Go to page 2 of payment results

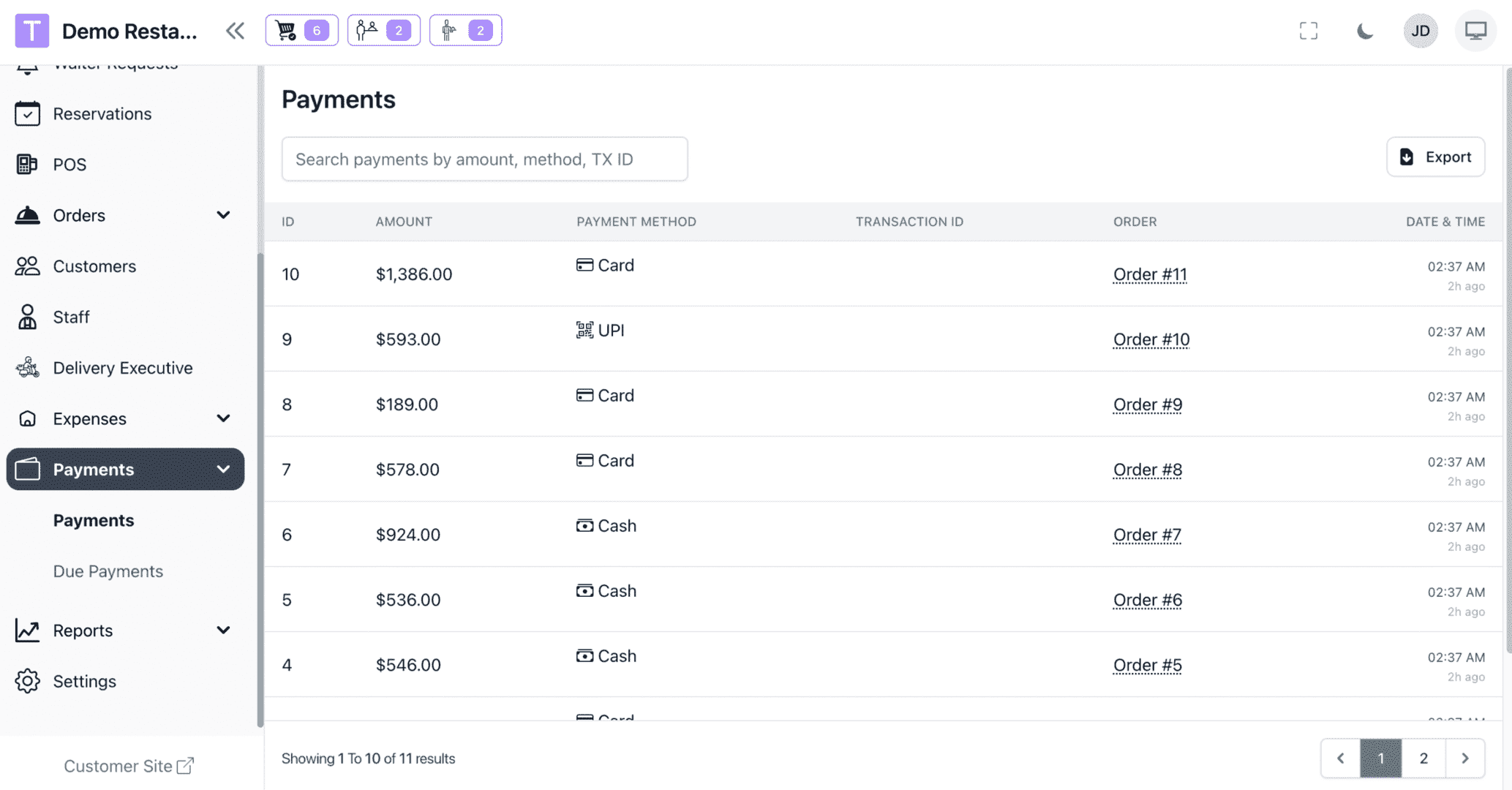click(1423, 759)
